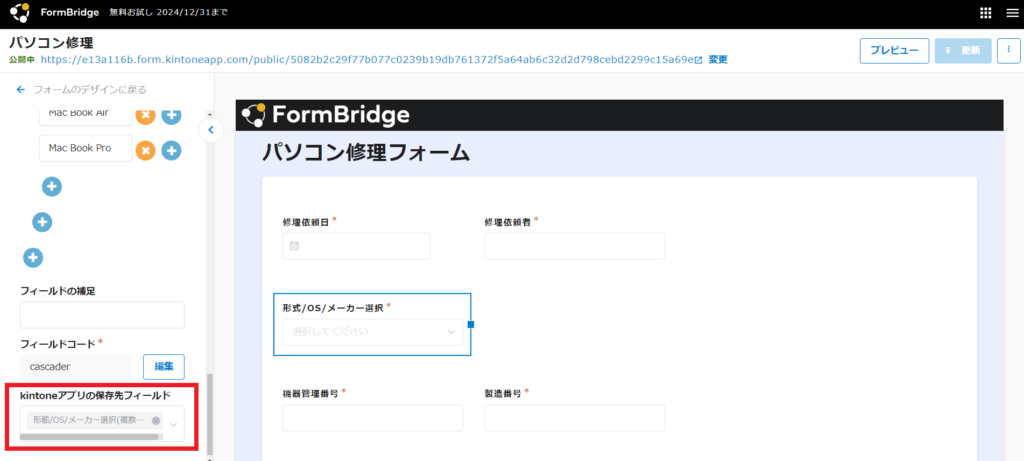This screenshot has height=461, width=1024.
Task: Open the 形式/OS/メーカー選択 dropdown
Action: point(373,332)
